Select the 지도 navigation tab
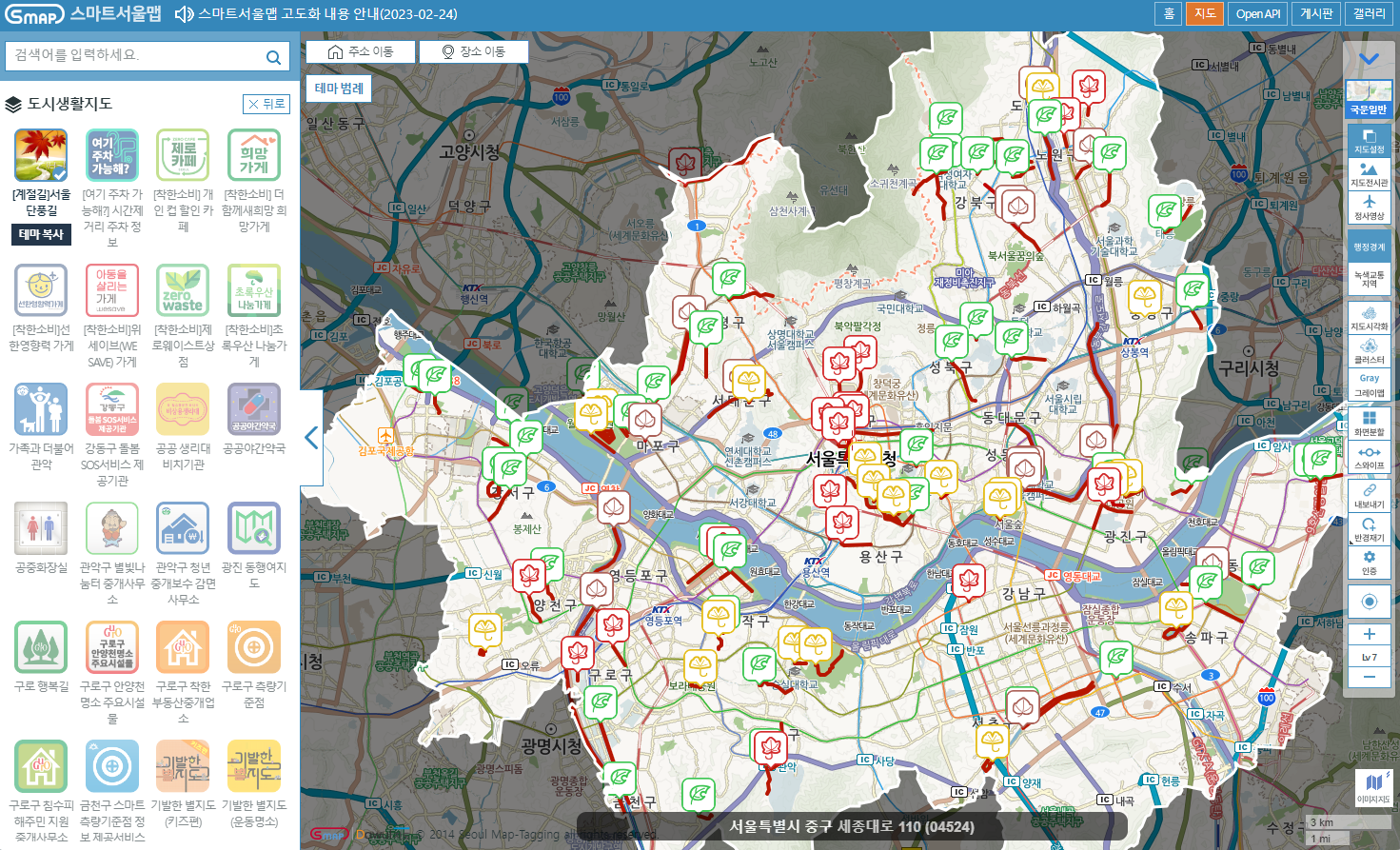The height and width of the screenshot is (850, 1400). pos(1205,14)
